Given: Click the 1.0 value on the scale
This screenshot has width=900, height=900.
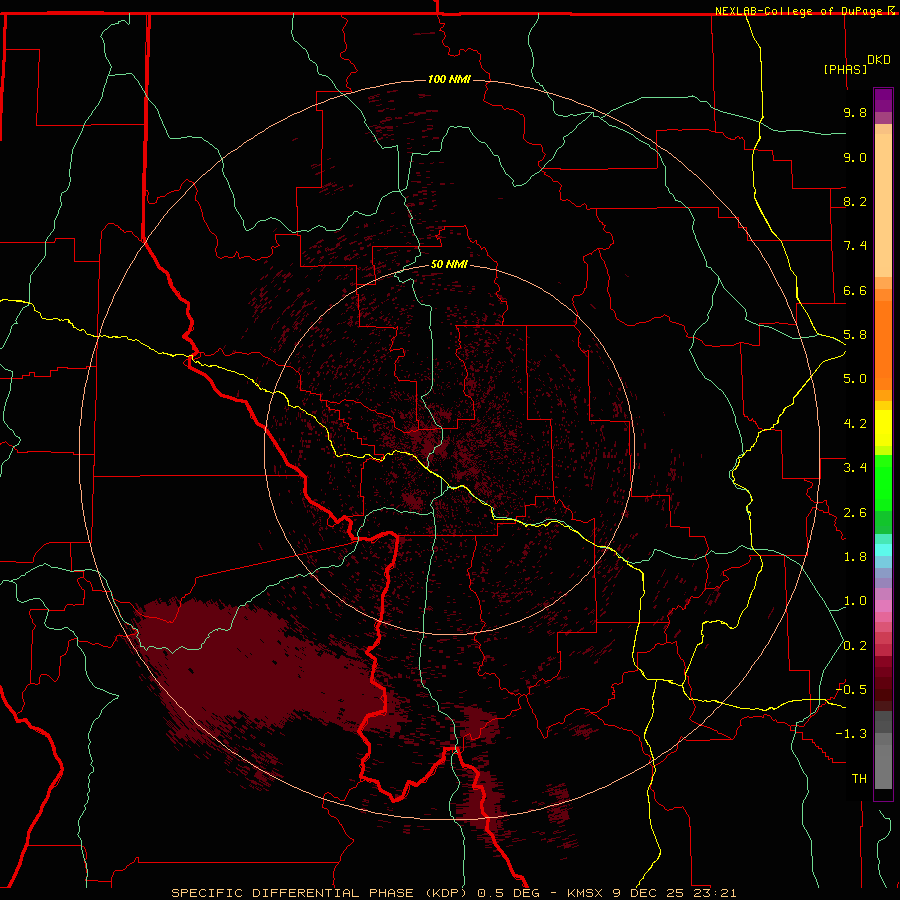Looking at the screenshot, I should click(855, 601).
